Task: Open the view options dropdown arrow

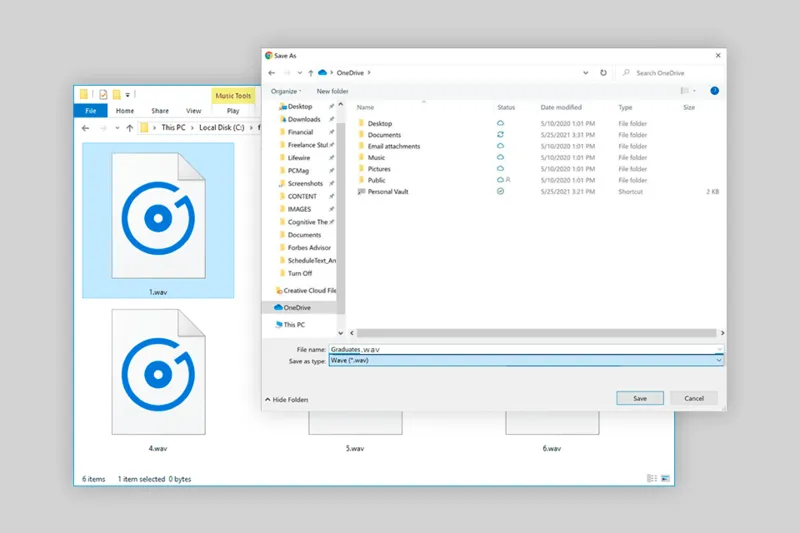Action: (x=694, y=91)
